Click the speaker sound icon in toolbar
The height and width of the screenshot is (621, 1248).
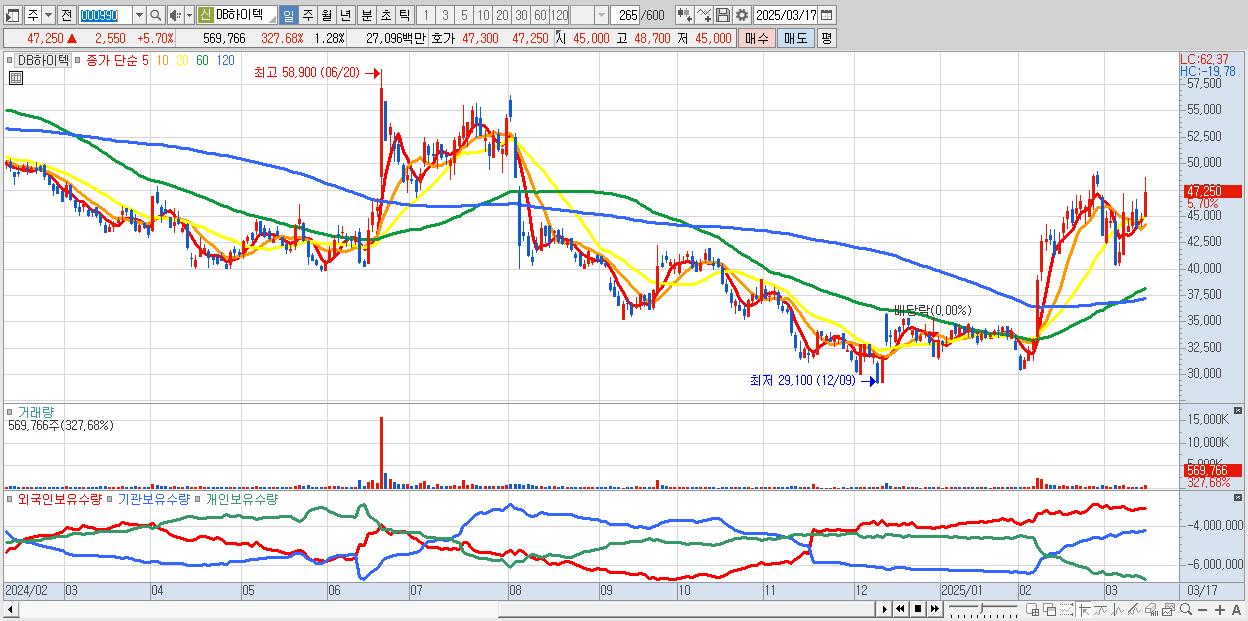point(174,15)
